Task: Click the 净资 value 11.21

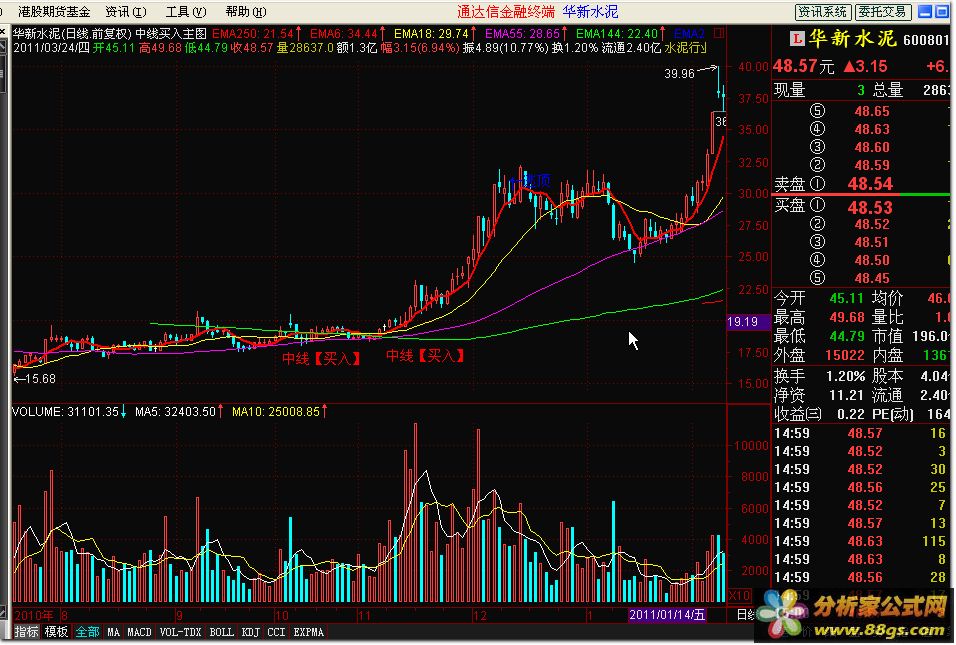Action: 846,395
